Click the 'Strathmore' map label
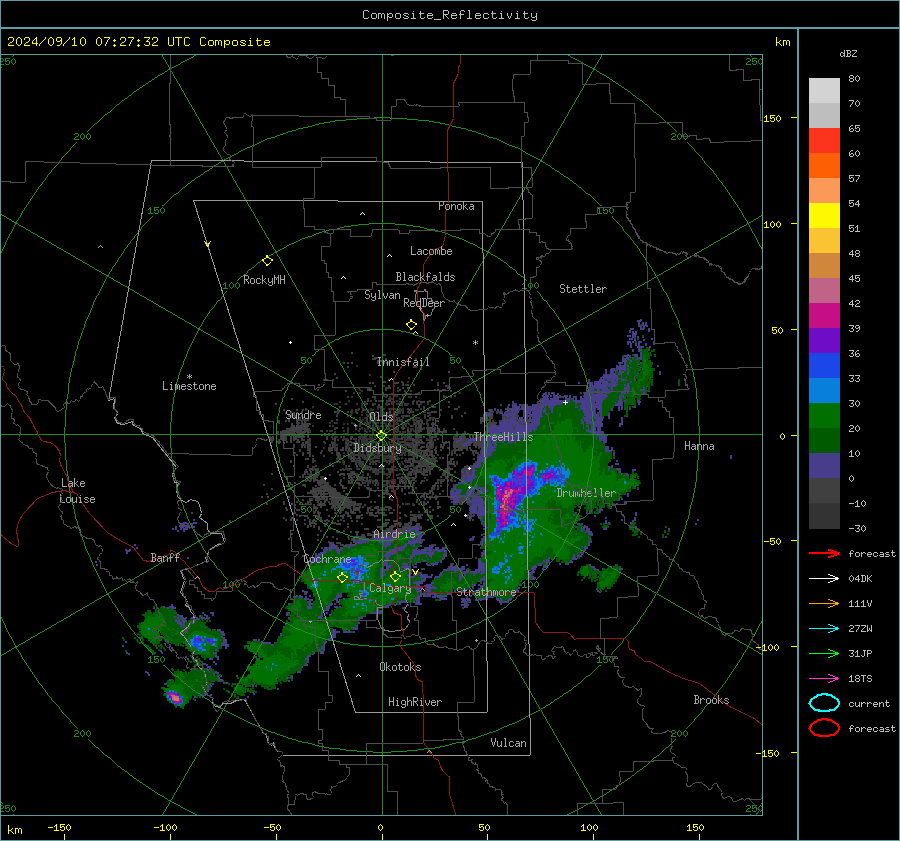 coord(487,592)
